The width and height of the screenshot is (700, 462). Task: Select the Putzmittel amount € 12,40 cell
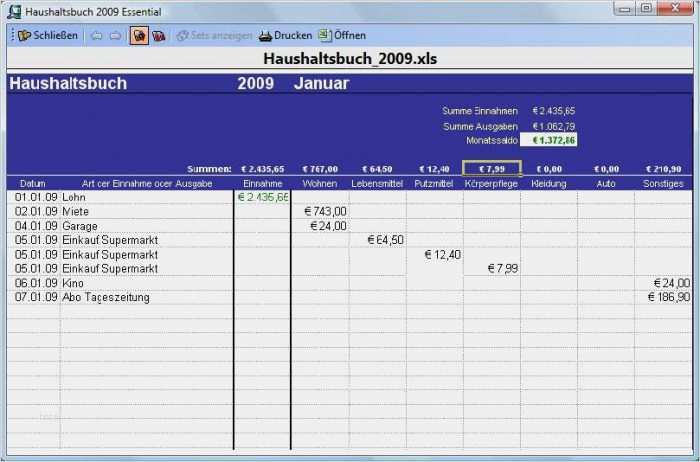[x=442, y=255]
